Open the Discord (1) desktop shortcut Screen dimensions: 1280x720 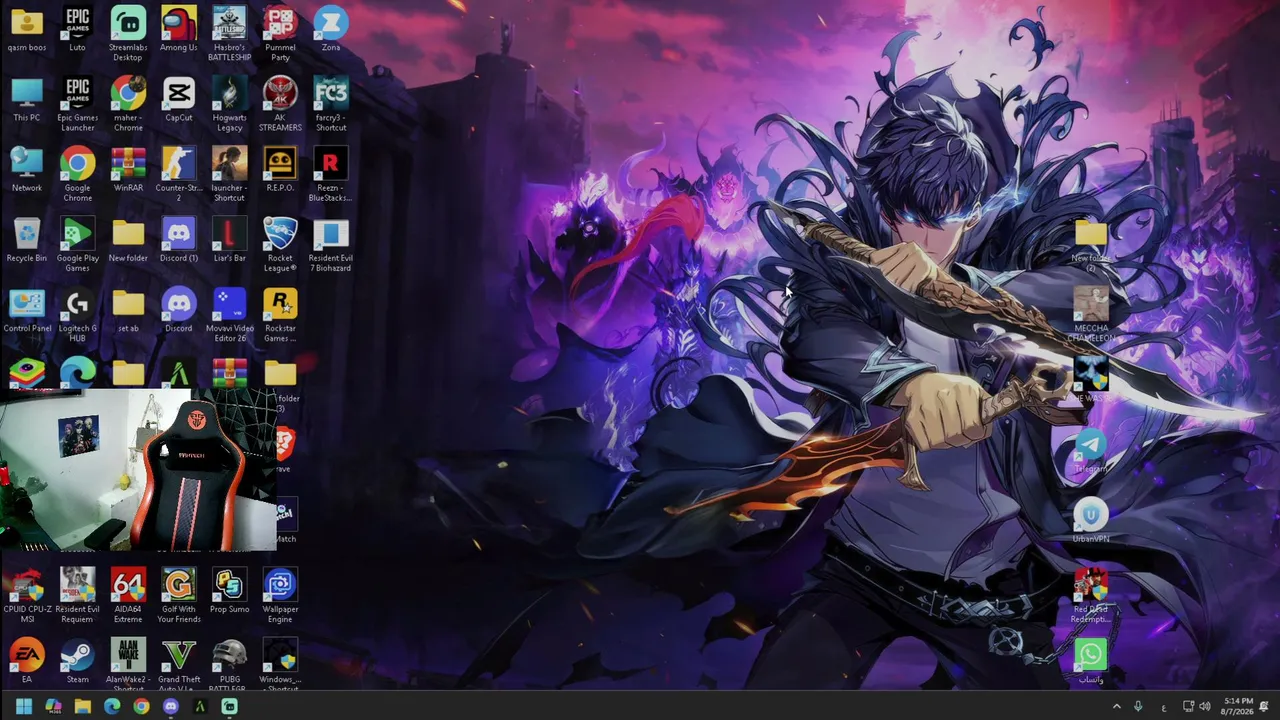tap(179, 240)
